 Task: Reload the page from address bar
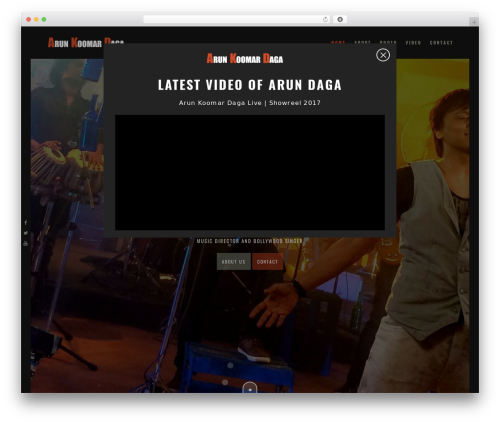tap(325, 19)
